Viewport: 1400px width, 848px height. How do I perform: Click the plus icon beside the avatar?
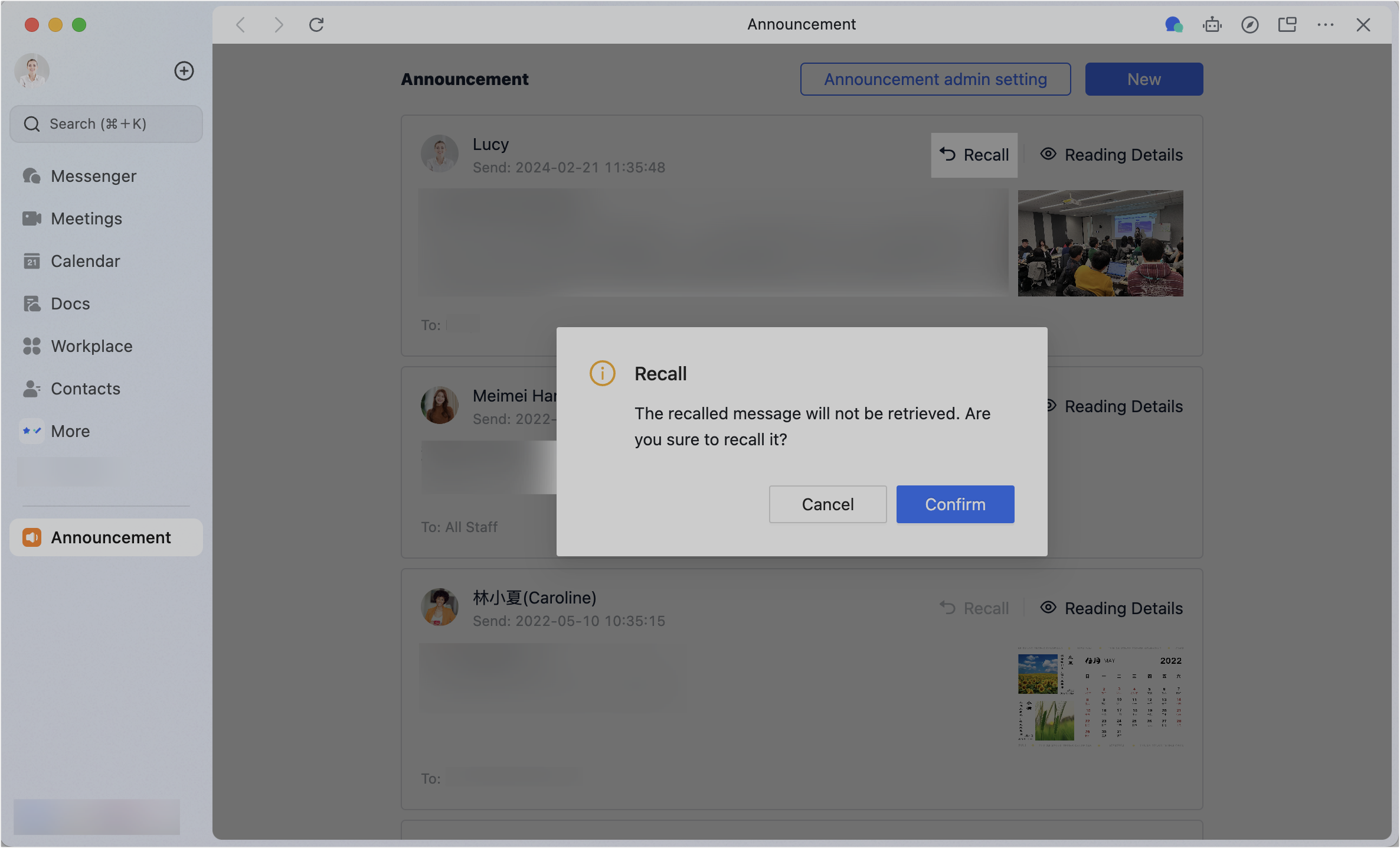[x=184, y=71]
